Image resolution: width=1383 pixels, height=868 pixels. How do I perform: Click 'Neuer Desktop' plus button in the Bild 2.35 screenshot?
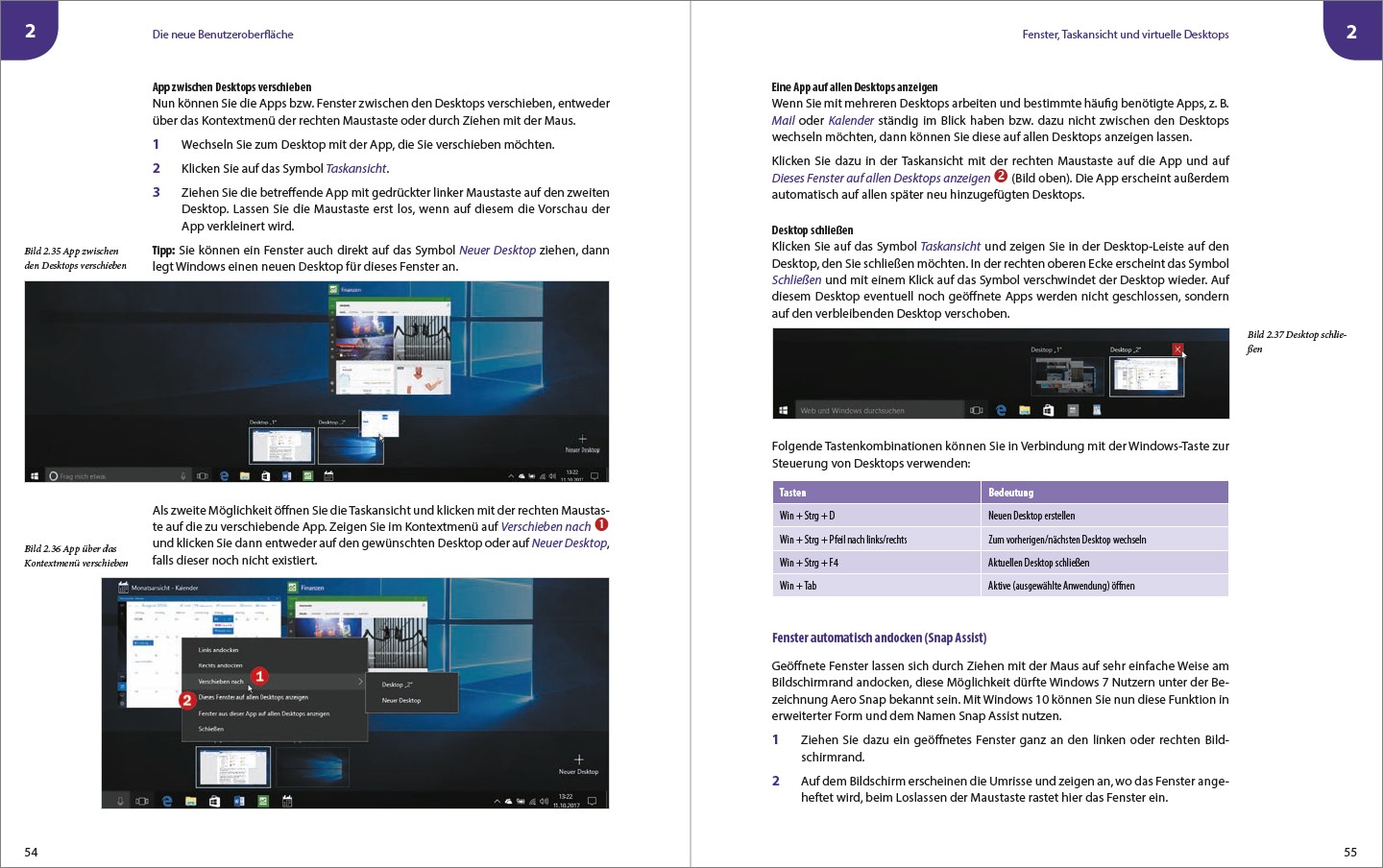(x=582, y=441)
